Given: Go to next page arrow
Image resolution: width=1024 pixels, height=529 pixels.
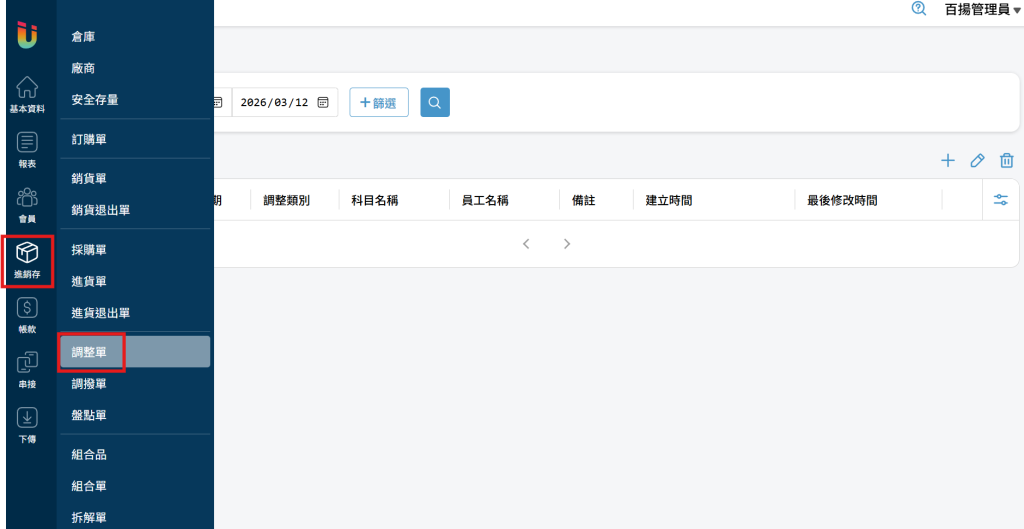Looking at the screenshot, I should (x=567, y=243).
